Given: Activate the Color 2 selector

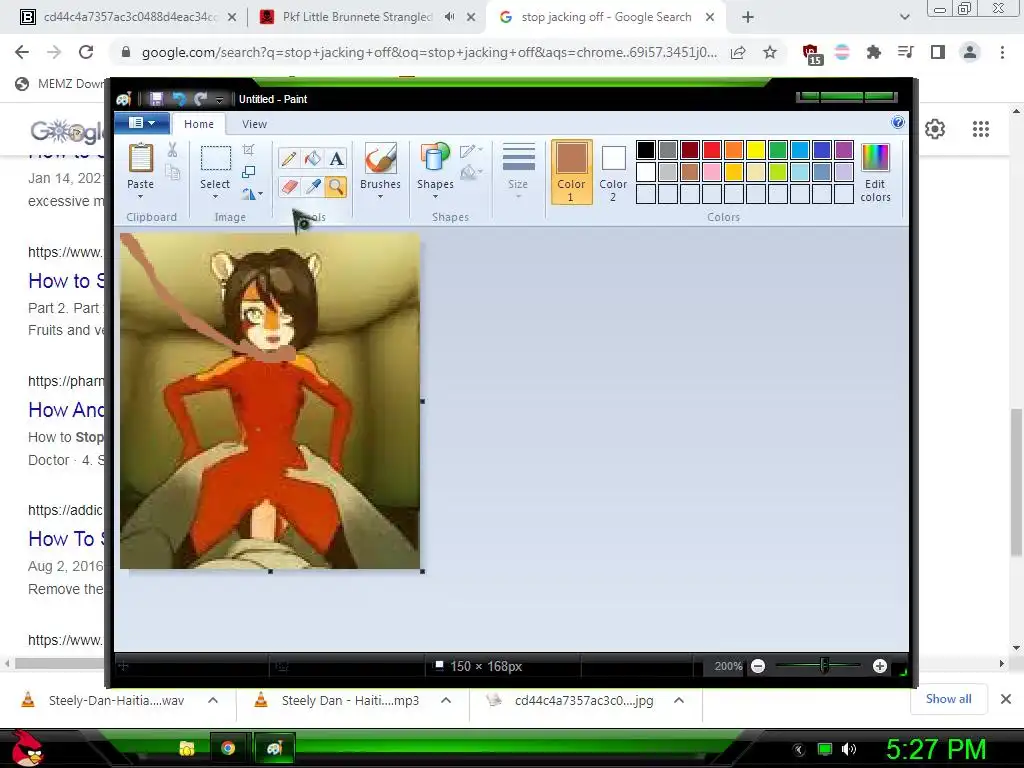Looking at the screenshot, I should [x=613, y=172].
